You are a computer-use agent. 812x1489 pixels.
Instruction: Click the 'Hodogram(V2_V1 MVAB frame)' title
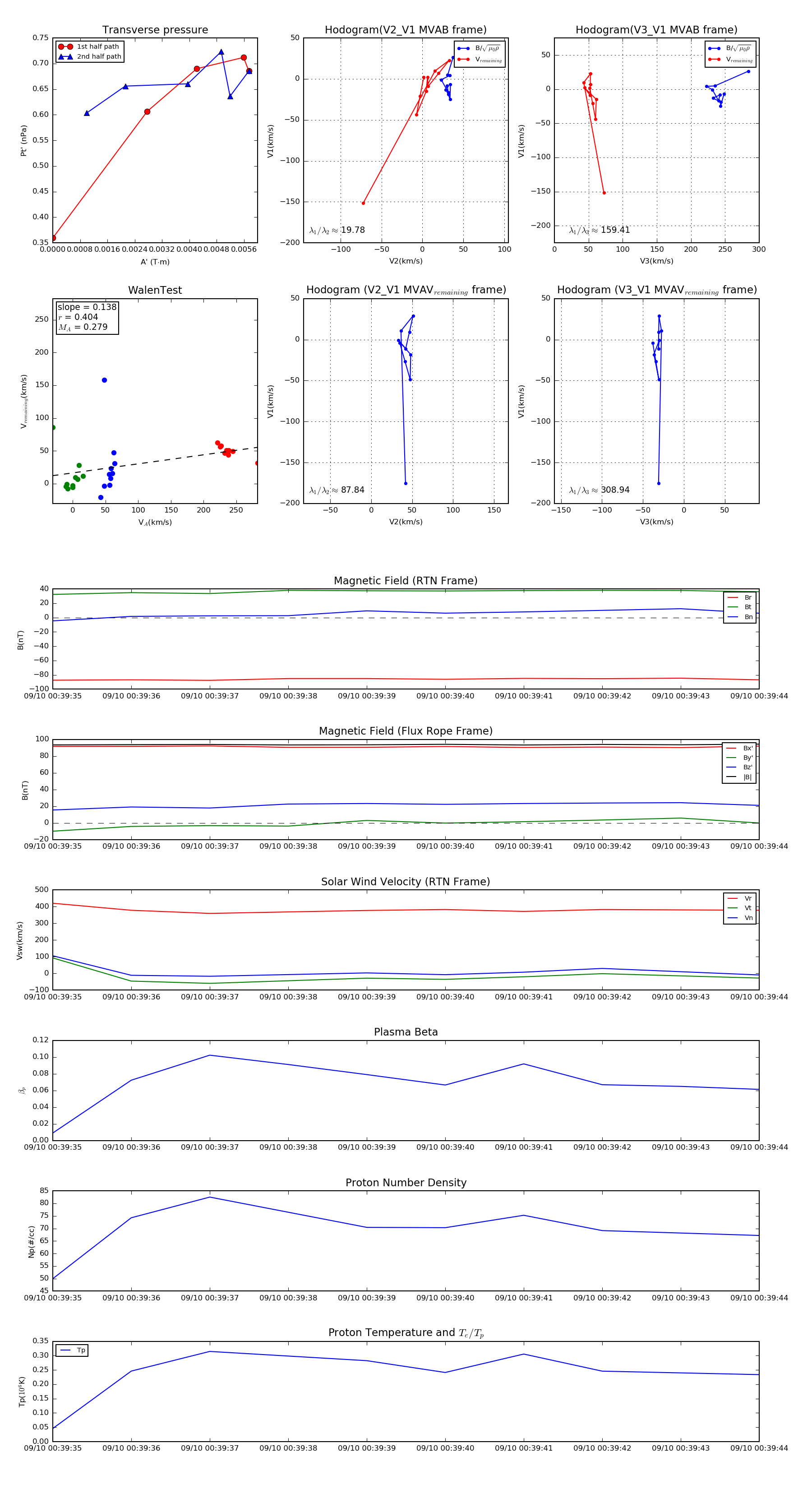tap(406, 30)
